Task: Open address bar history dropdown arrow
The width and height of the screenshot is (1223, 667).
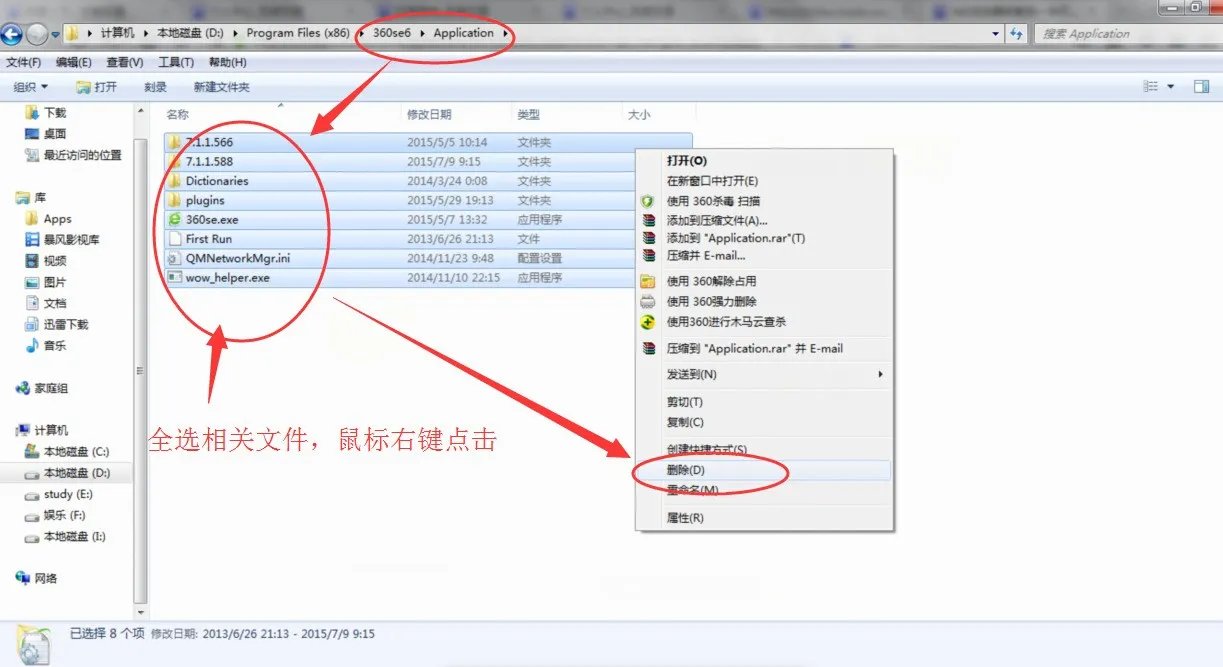Action: [x=995, y=33]
